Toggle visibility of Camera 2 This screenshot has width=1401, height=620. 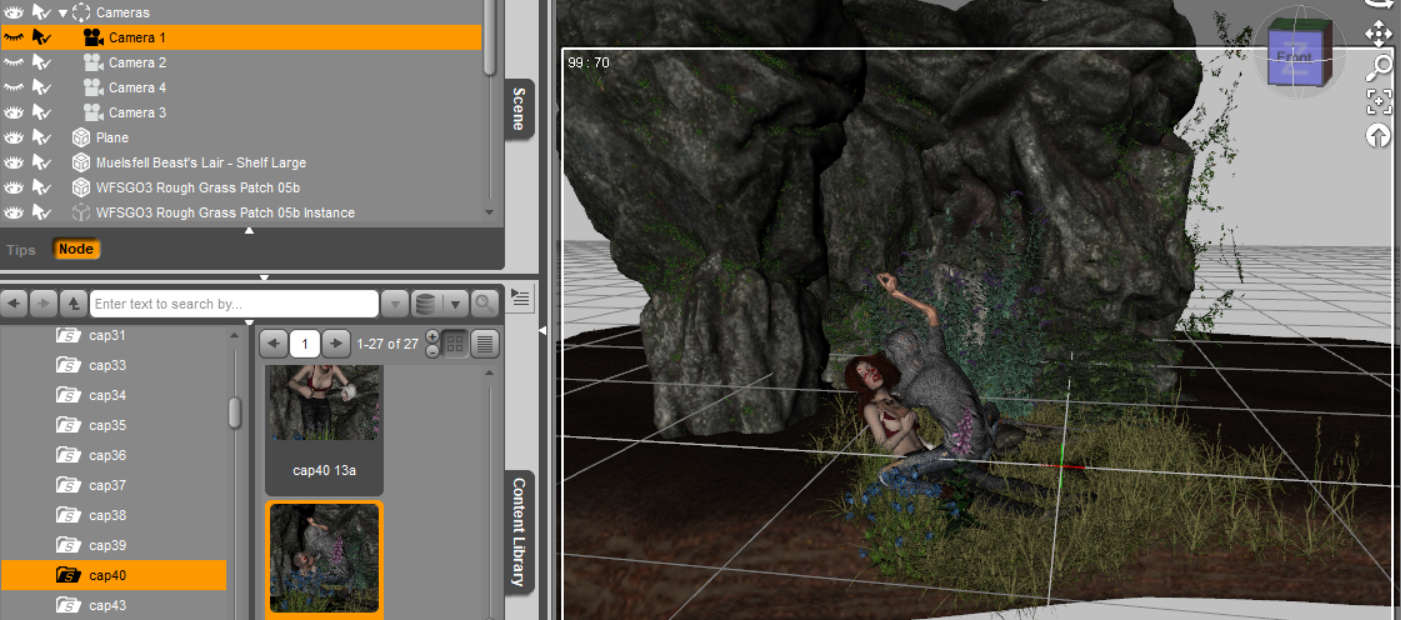13,63
